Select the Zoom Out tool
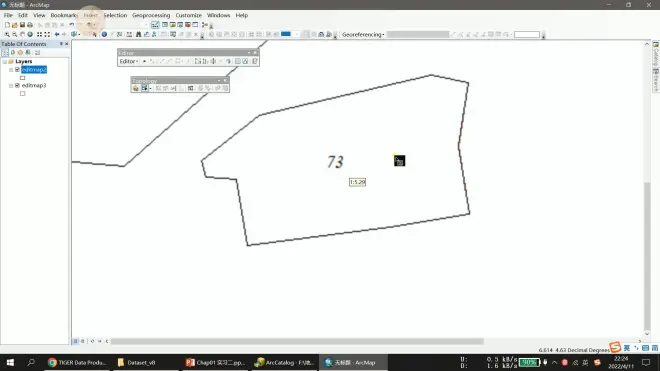The width and height of the screenshot is (660, 371). [14, 35]
